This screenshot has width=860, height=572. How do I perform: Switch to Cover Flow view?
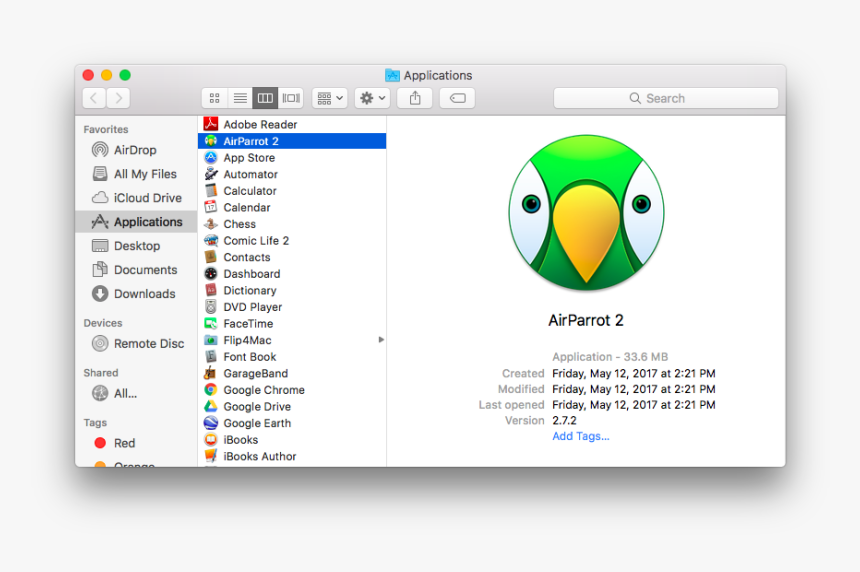pos(291,98)
